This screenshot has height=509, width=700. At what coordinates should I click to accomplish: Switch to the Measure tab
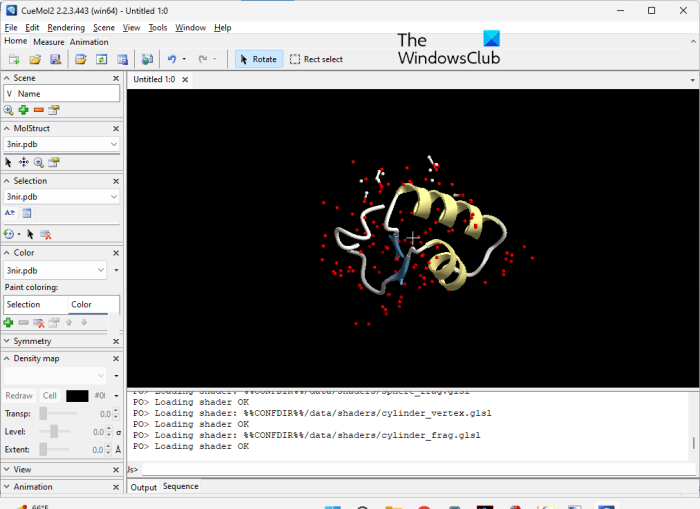(x=48, y=42)
